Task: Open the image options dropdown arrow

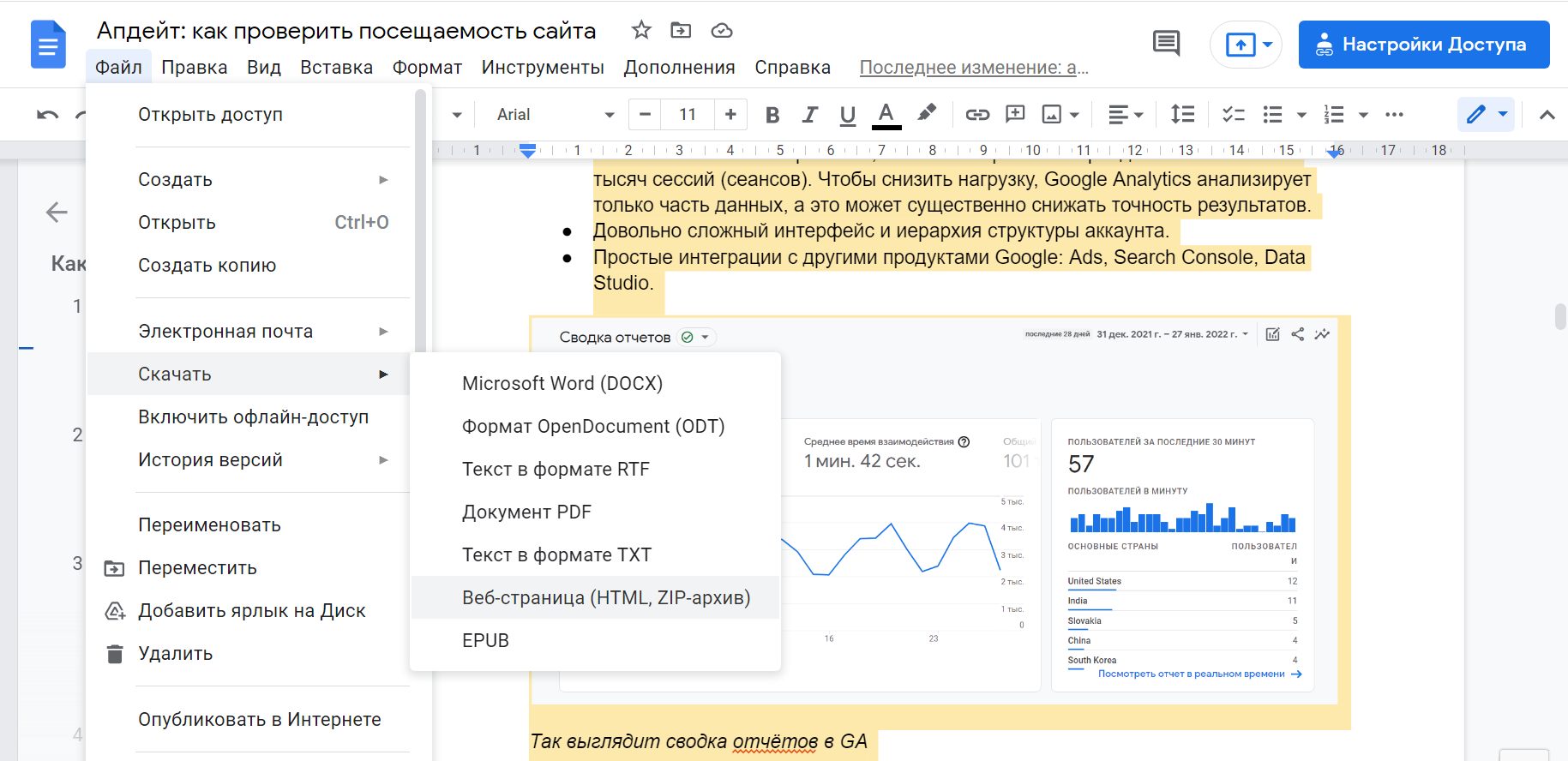Action: point(1074,115)
